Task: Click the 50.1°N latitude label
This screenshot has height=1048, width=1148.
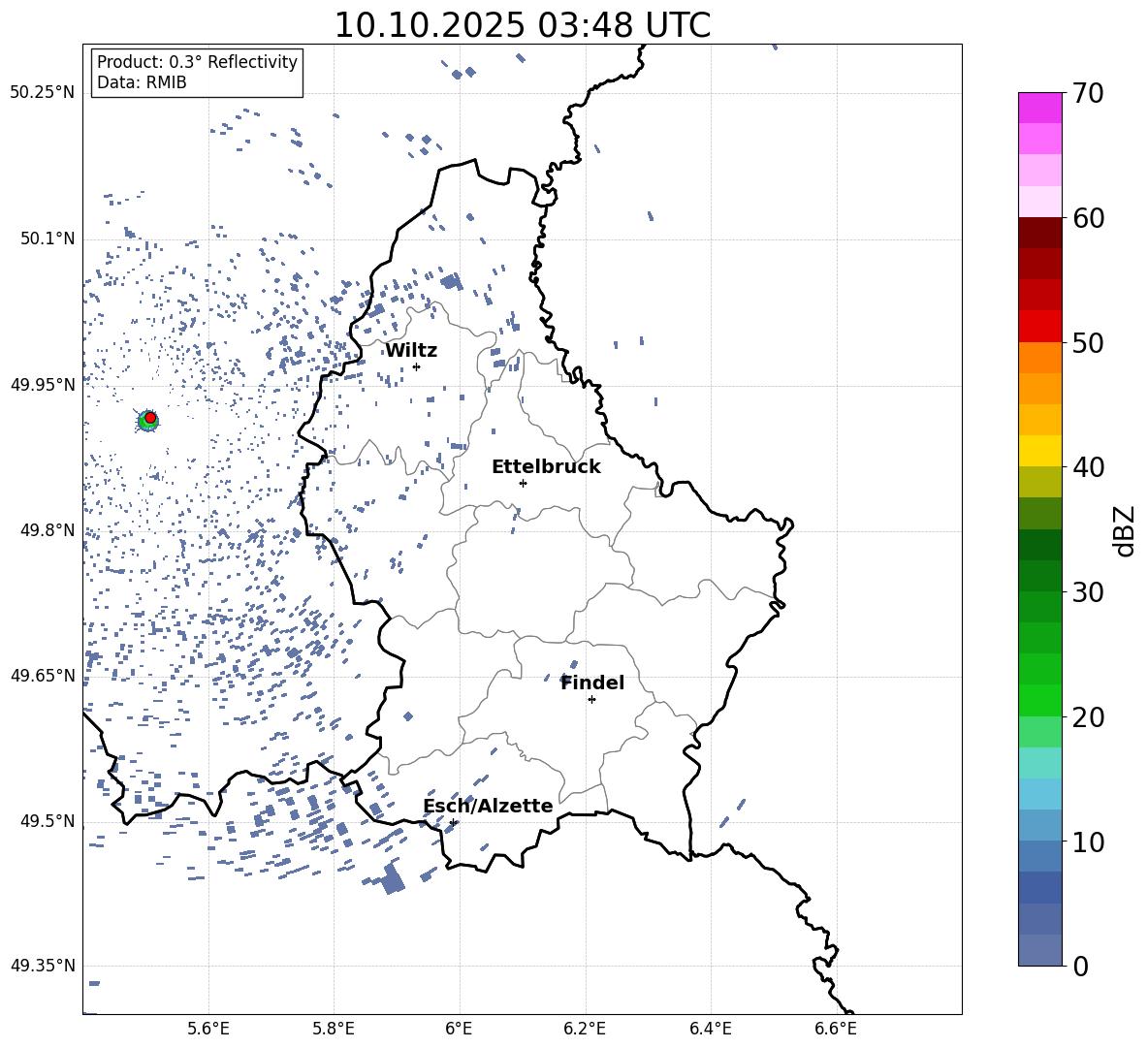Action: (48, 238)
